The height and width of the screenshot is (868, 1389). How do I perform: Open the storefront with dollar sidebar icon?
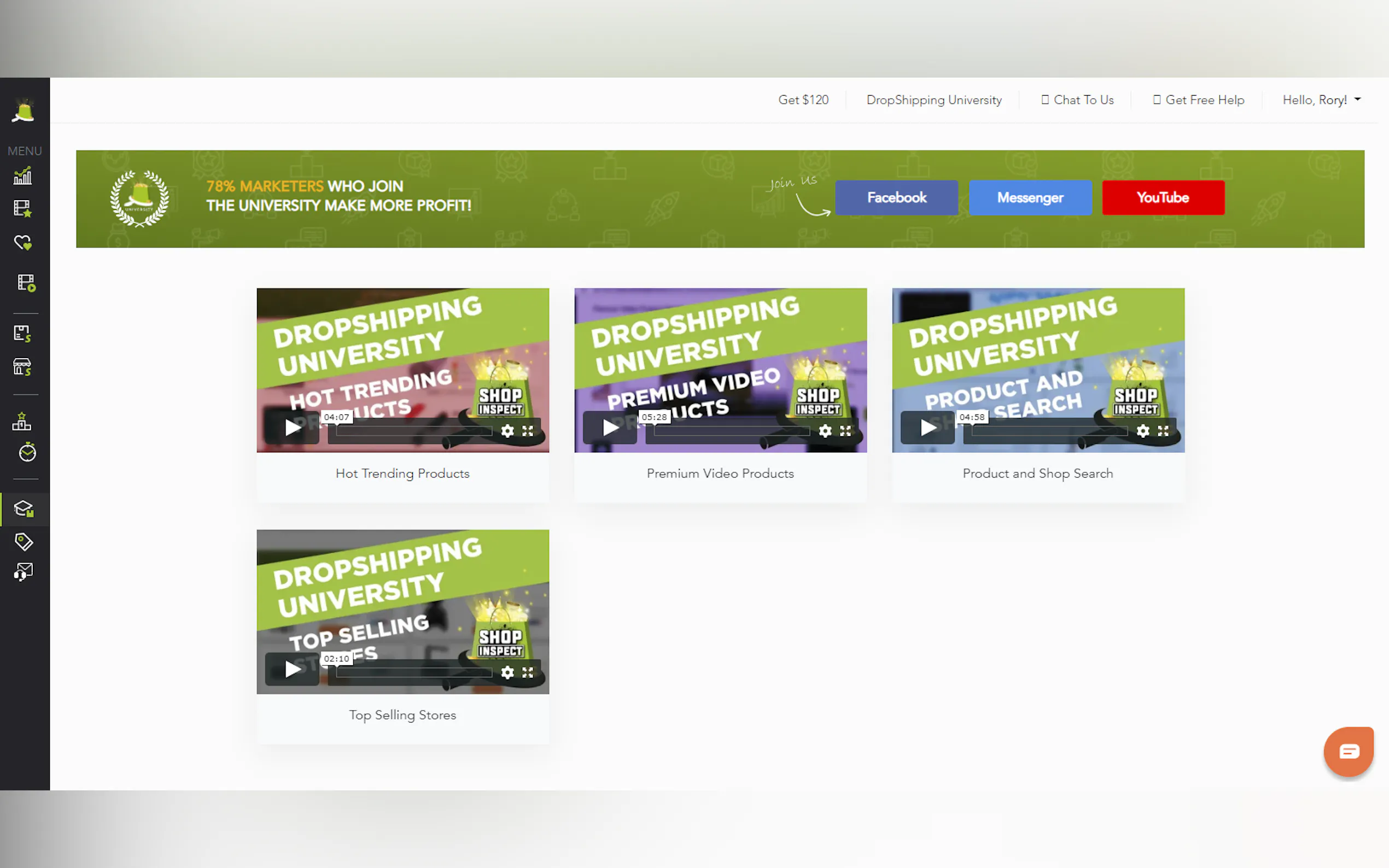(x=22, y=366)
